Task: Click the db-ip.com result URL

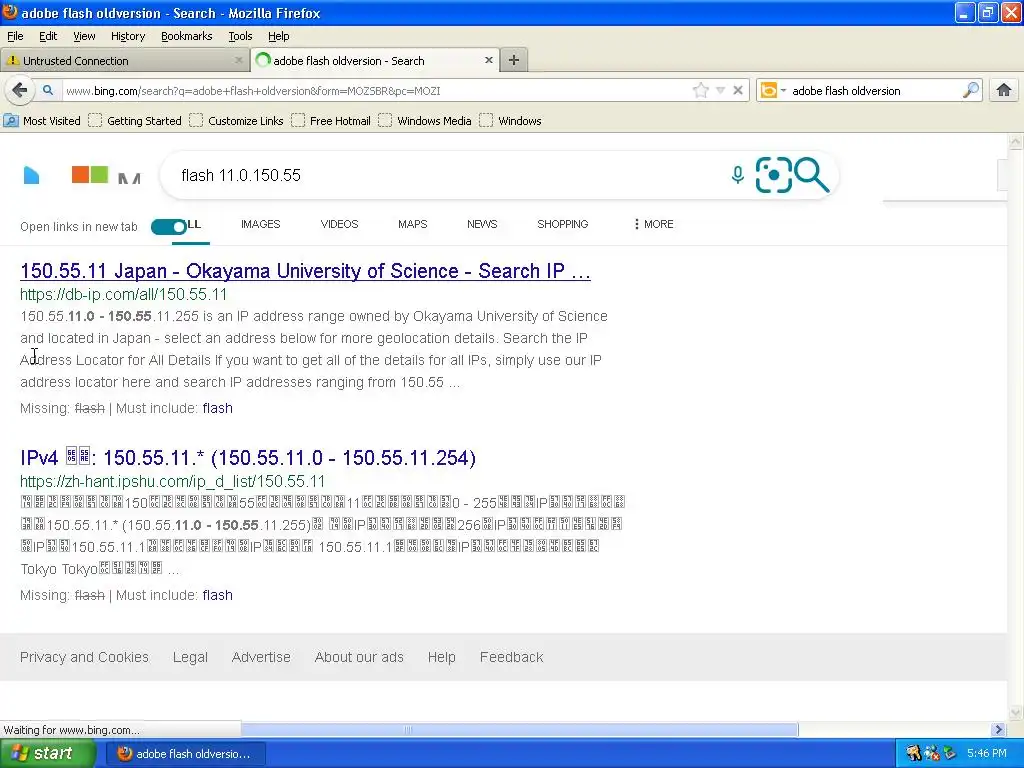Action: click(x=123, y=295)
